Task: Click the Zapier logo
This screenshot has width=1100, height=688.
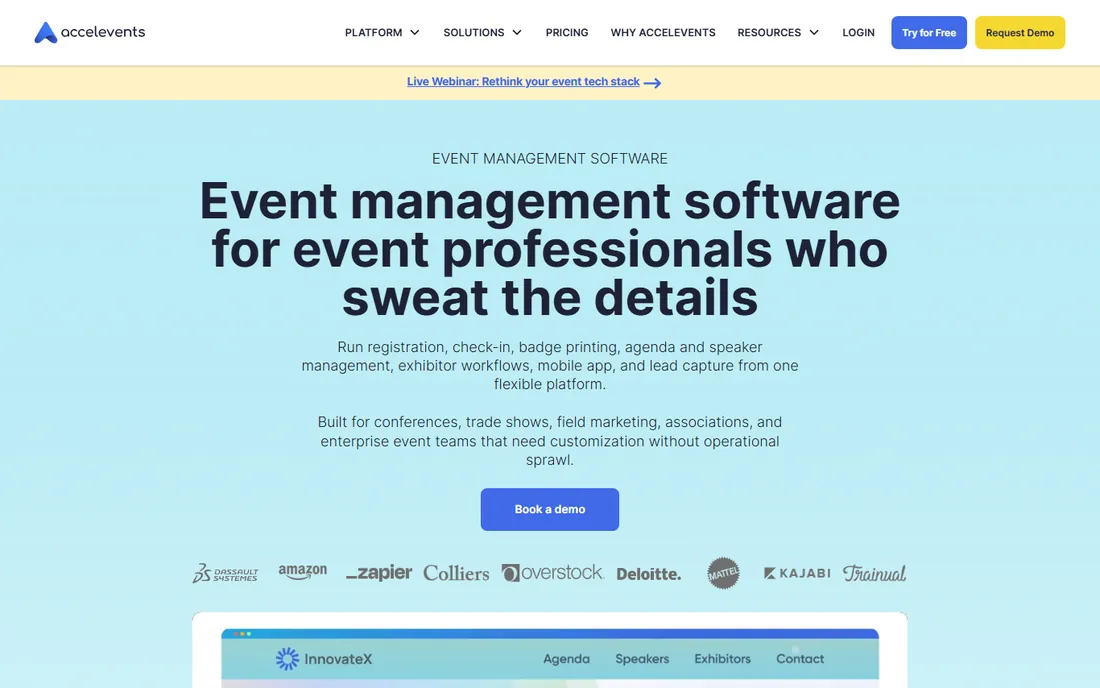Action: coord(379,573)
